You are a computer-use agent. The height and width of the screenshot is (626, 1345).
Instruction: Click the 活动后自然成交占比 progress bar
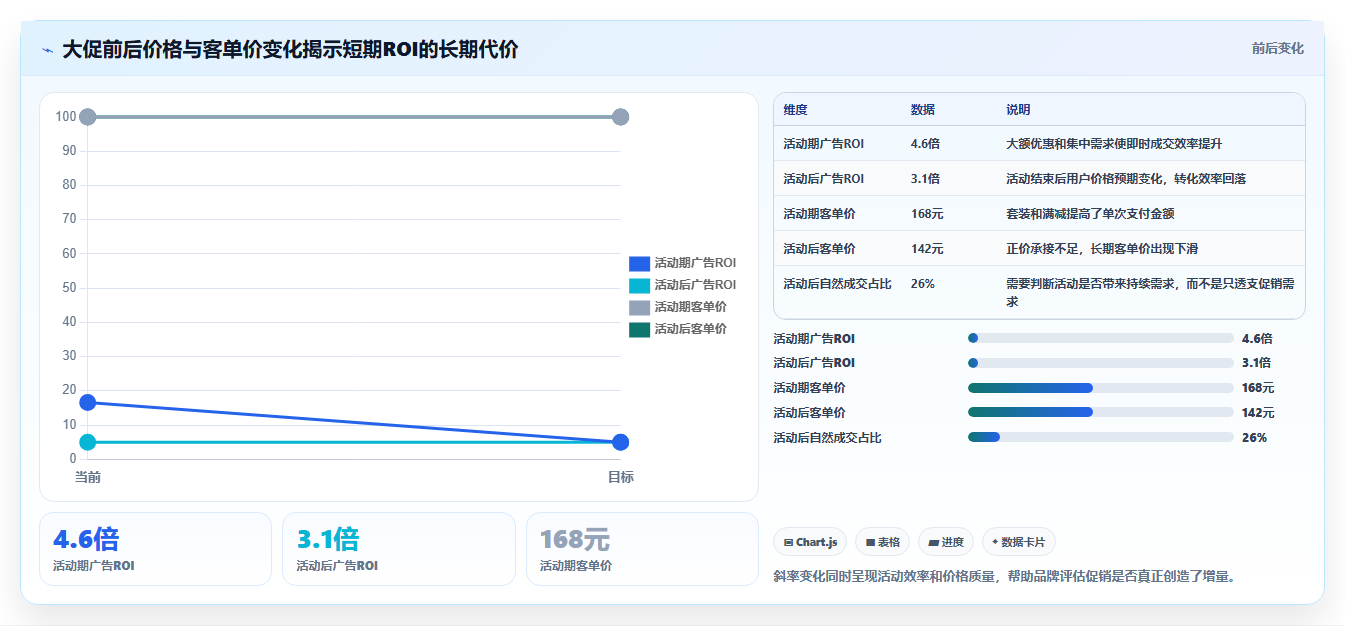1100,437
